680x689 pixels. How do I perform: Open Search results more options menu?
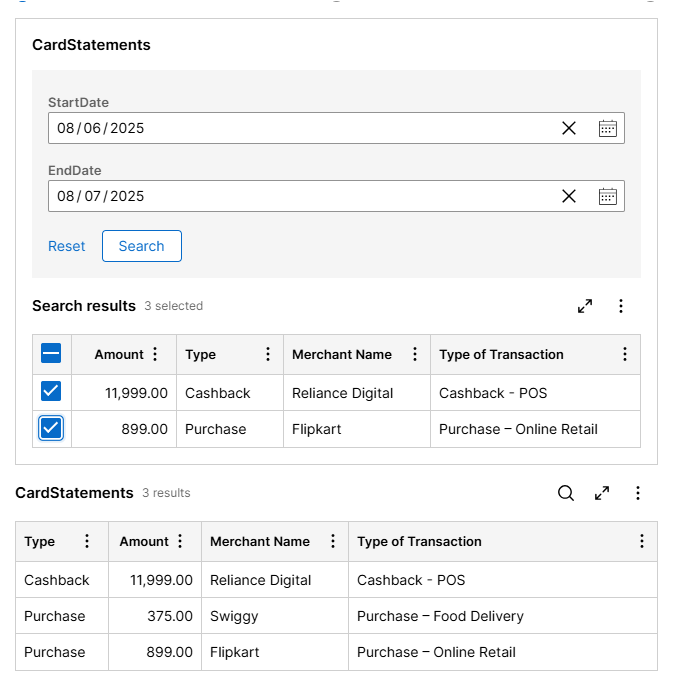pyautogui.click(x=621, y=306)
